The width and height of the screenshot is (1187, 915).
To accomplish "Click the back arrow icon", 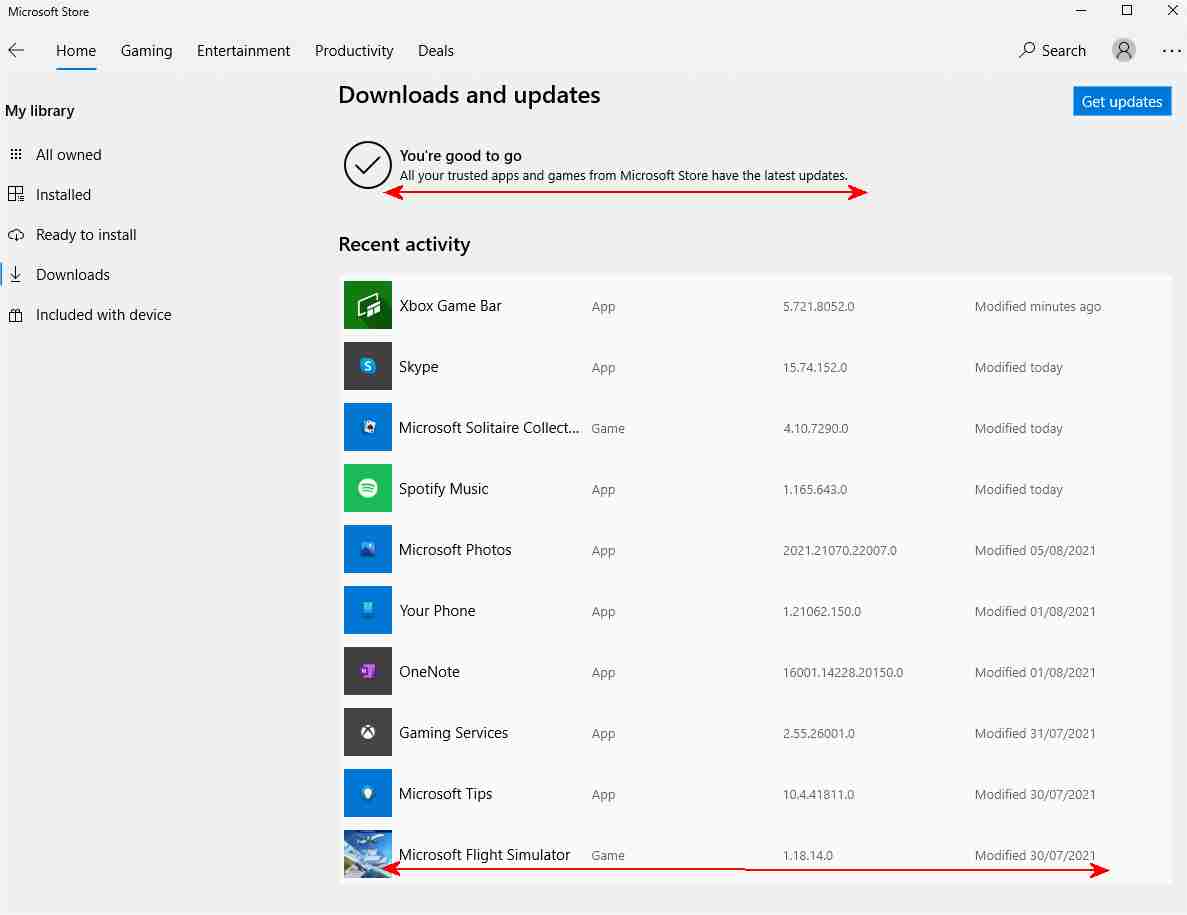I will [x=16, y=50].
